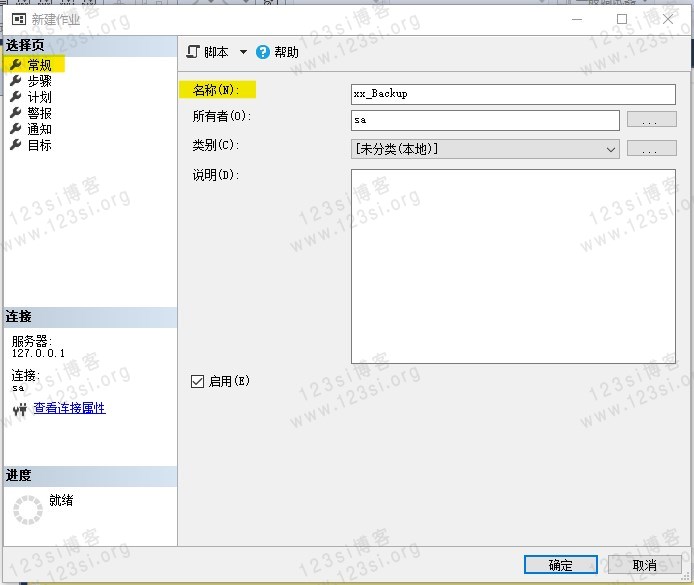Click the wrench icon beside 计划
The width and height of the screenshot is (694, 585).
coord(15,96)
